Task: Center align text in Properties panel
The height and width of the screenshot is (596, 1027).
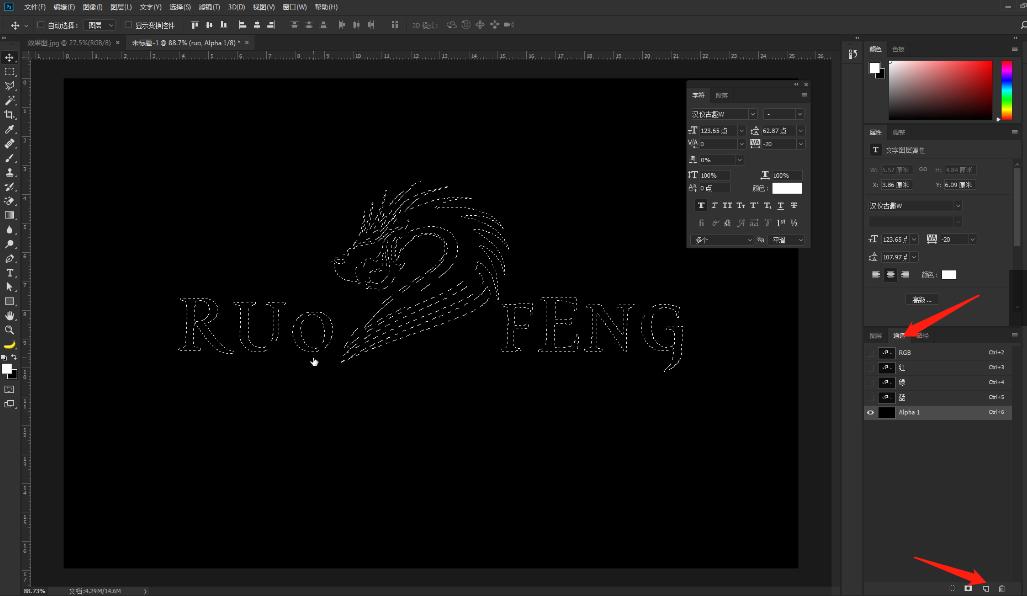Action: tap(890, 274)
